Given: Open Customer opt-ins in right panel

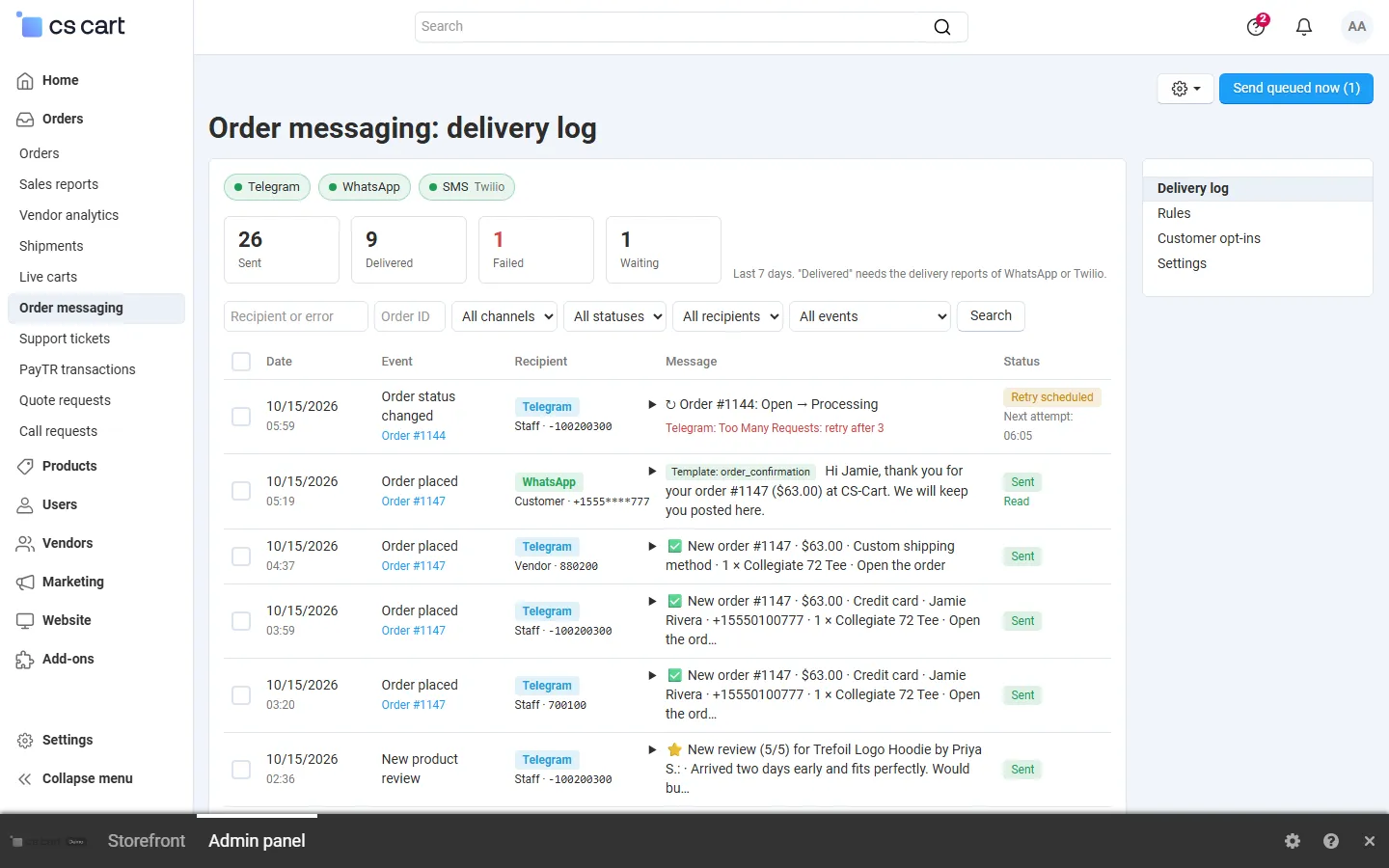Looking at the screenshot, I should (x=1209, y=239).
